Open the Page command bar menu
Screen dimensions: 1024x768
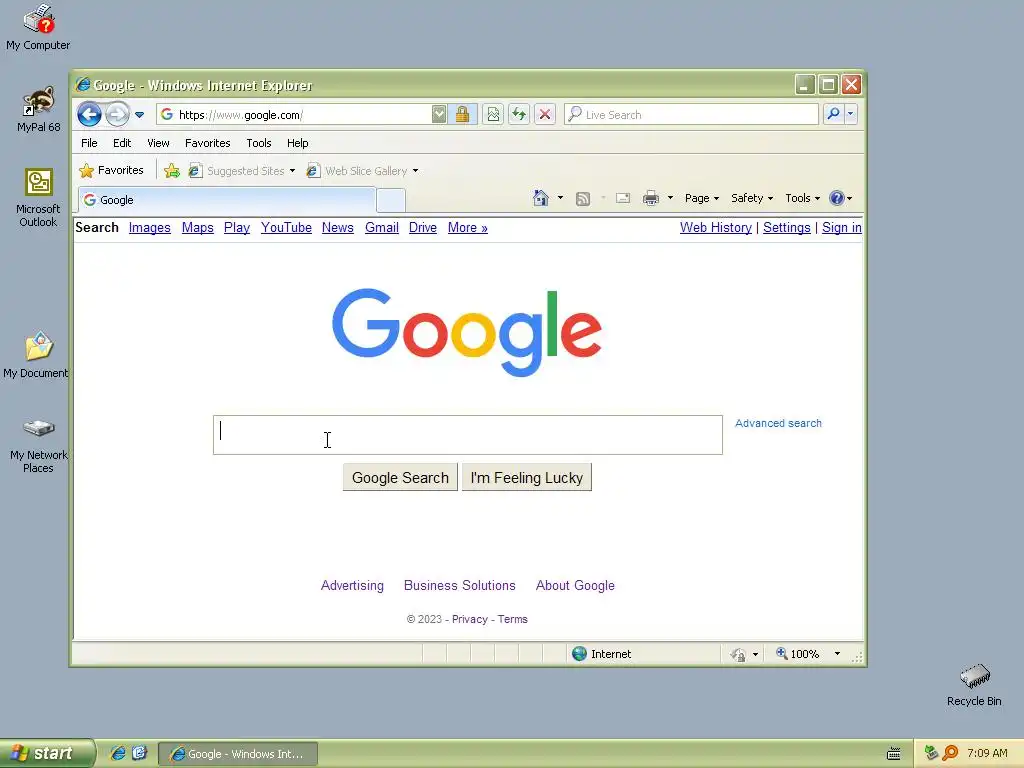coord(701,198)
